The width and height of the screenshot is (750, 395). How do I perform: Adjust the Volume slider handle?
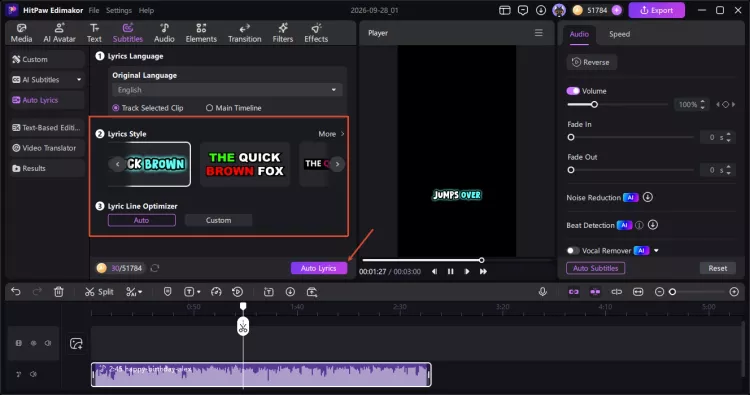coord(594,104)
